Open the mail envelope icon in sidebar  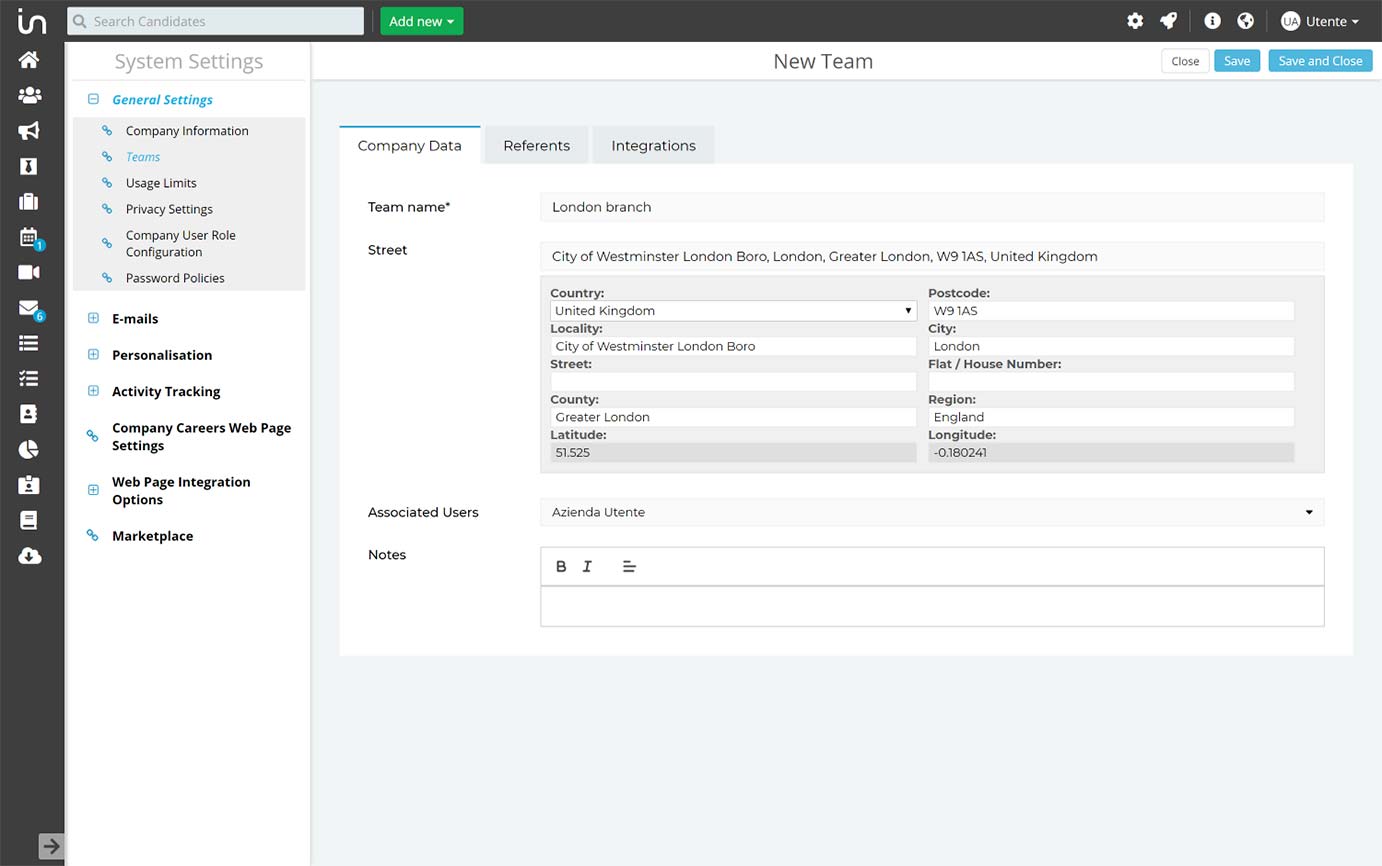pyautogui.click(x=30, y=309)
